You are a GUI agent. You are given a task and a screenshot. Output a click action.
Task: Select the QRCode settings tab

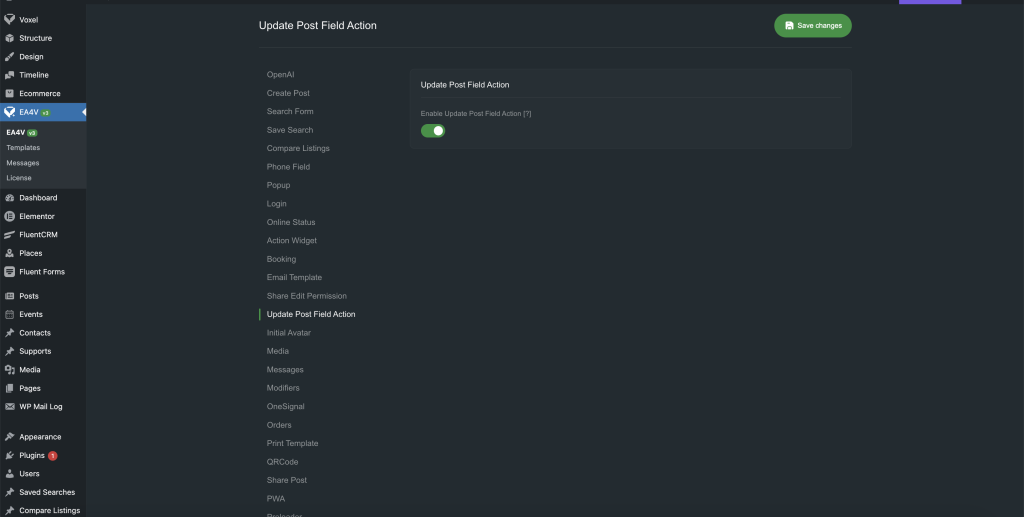(282, 462)
